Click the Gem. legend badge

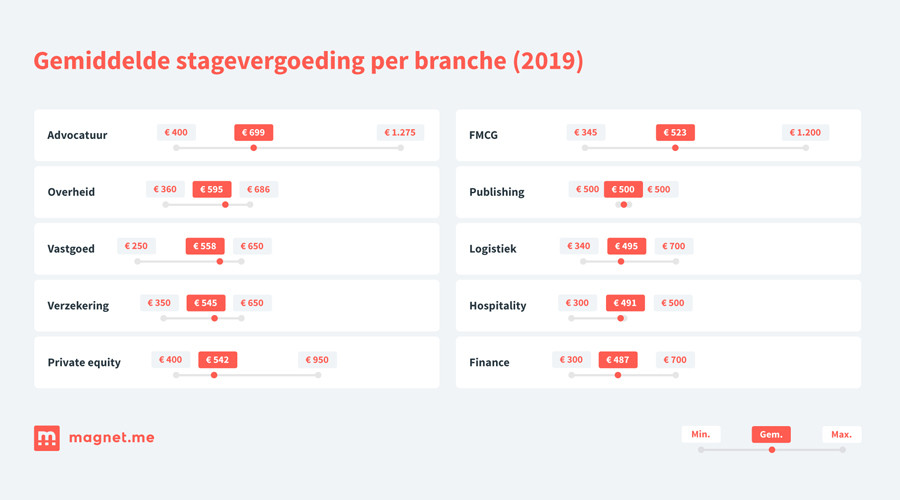point(771,434)
